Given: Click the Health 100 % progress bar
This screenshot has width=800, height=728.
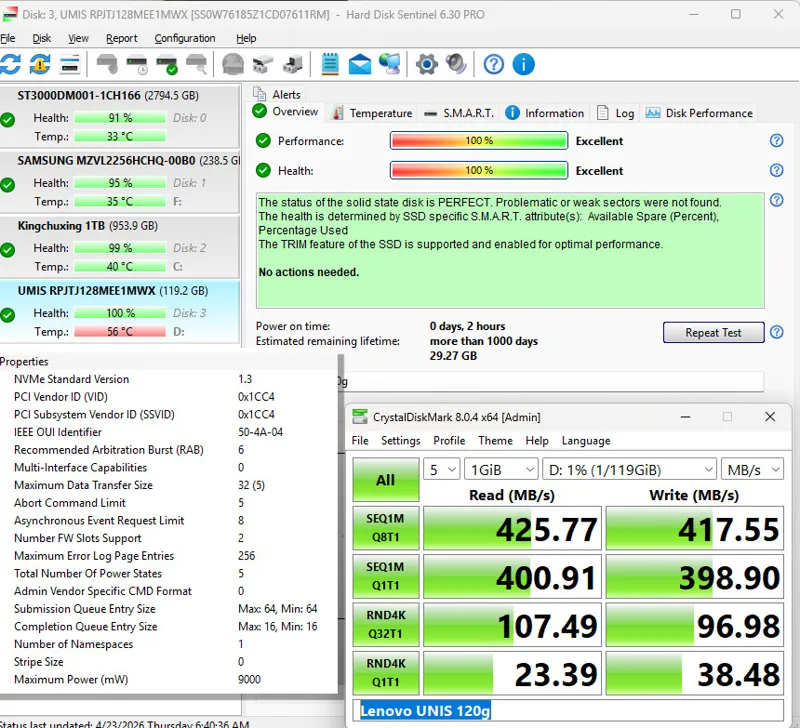Looking at the screenshot, I should tap(479, 170).
